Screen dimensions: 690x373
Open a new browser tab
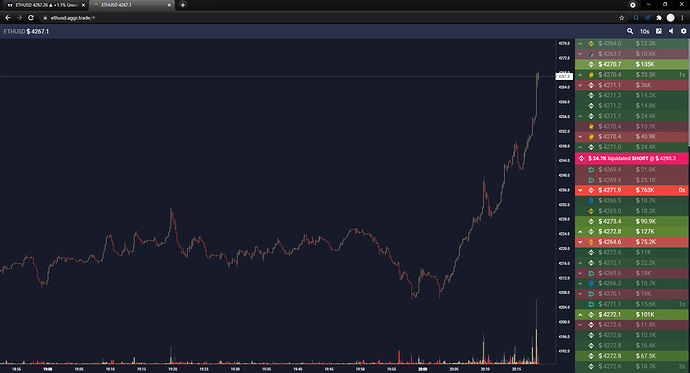(183, 5)
